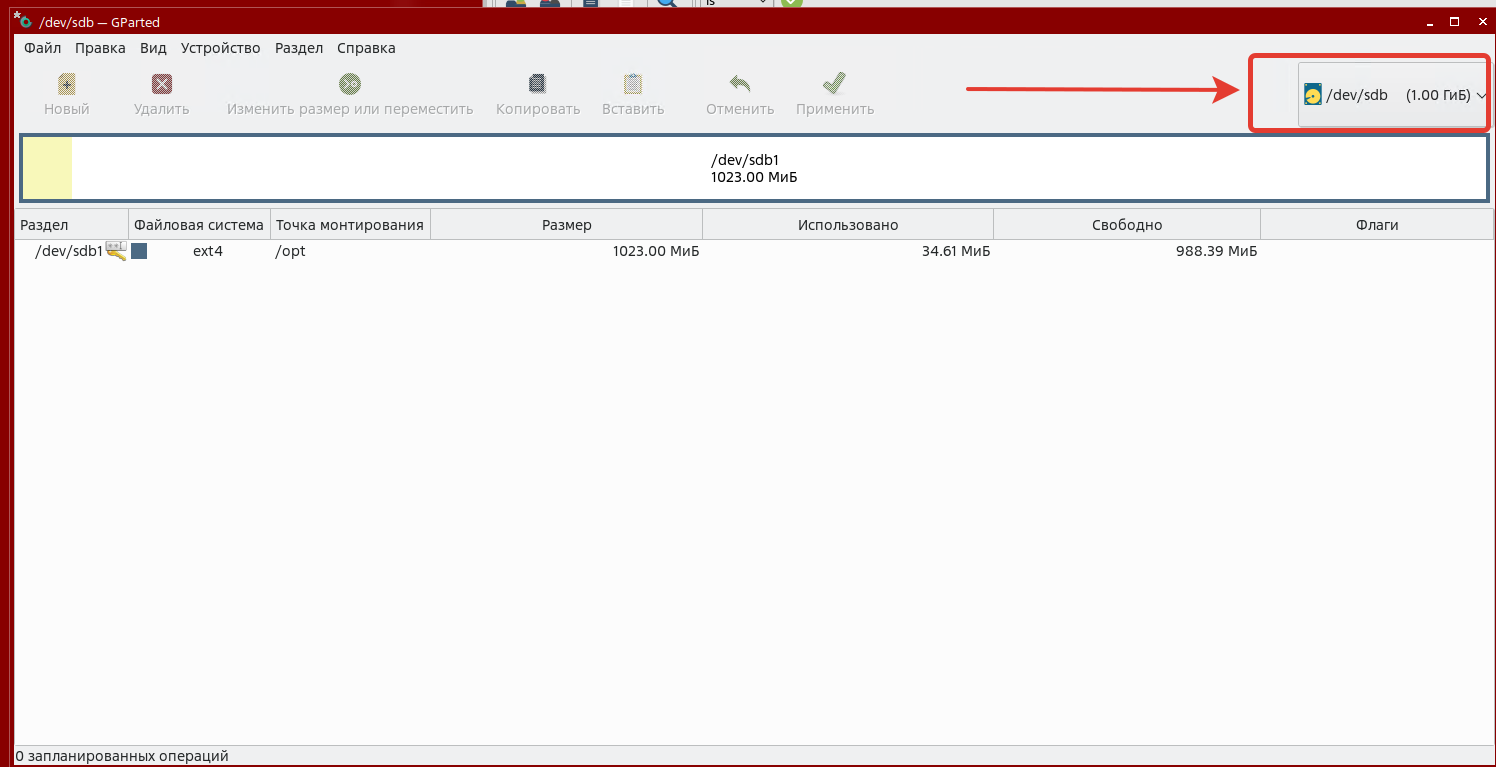1496x767 pixels.
Task: Close the GParted window
Action: (1480, 21)
